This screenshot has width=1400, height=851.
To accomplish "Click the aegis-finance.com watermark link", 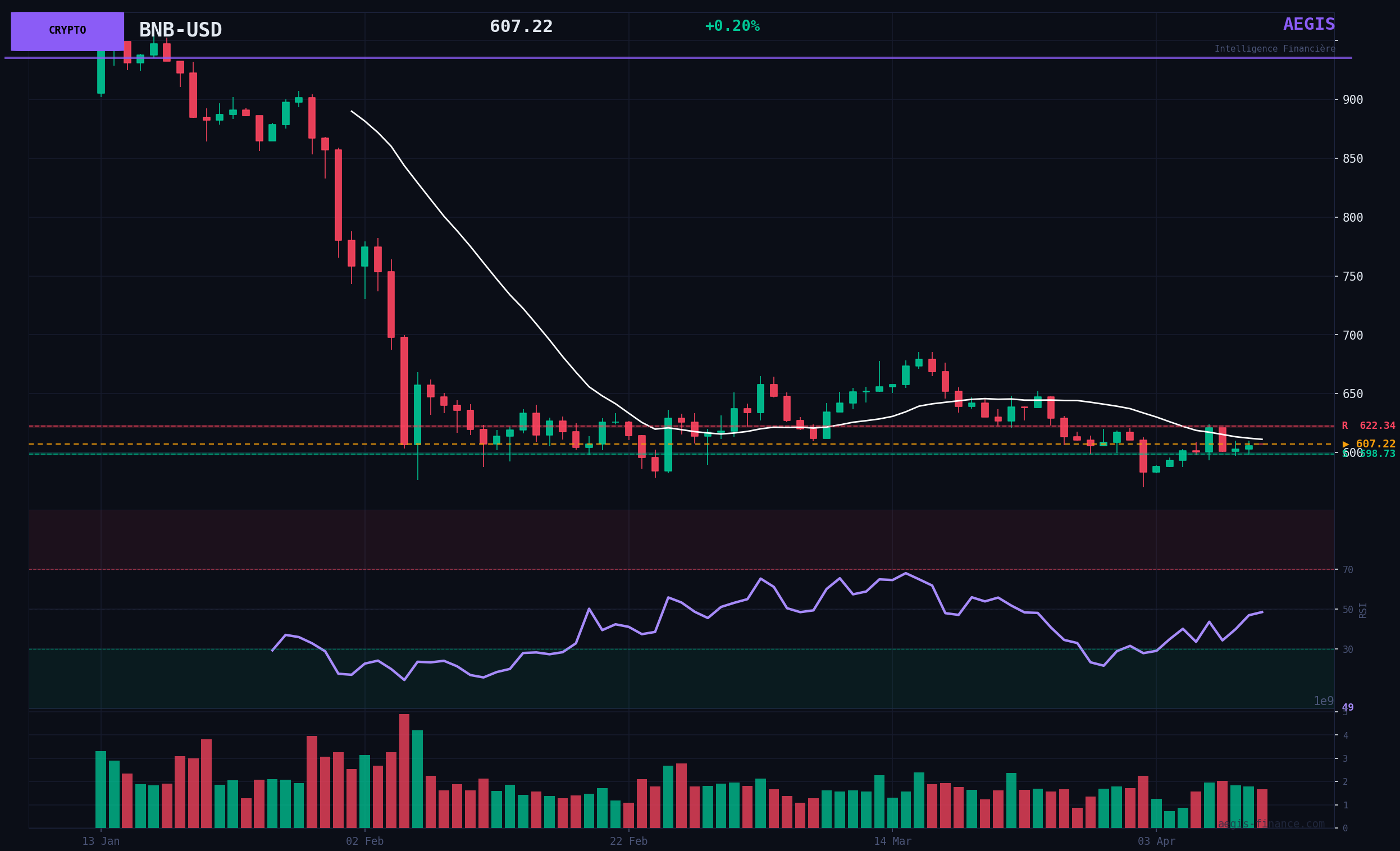I will (1270, 823).
